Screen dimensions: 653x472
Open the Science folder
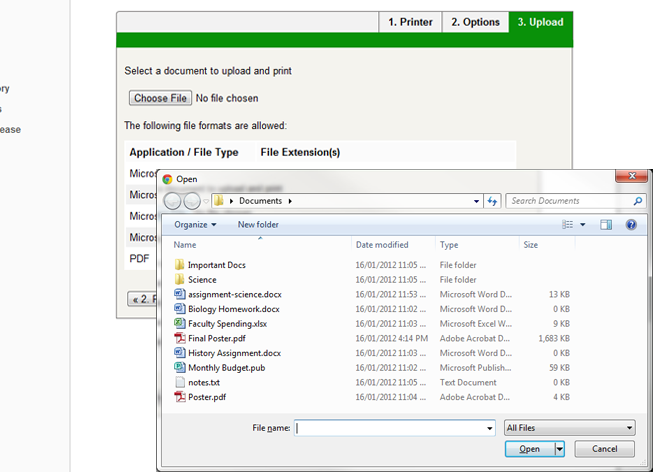pos(201,280)
